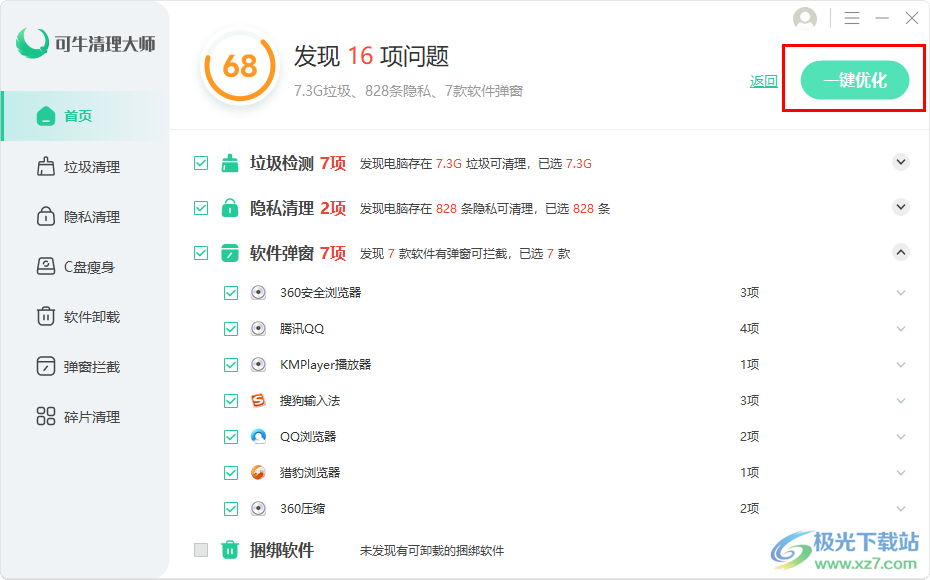
Task: Open the 垃圾清理 sidebar tab
Action: pyautogui.click(x=91, y=167)
